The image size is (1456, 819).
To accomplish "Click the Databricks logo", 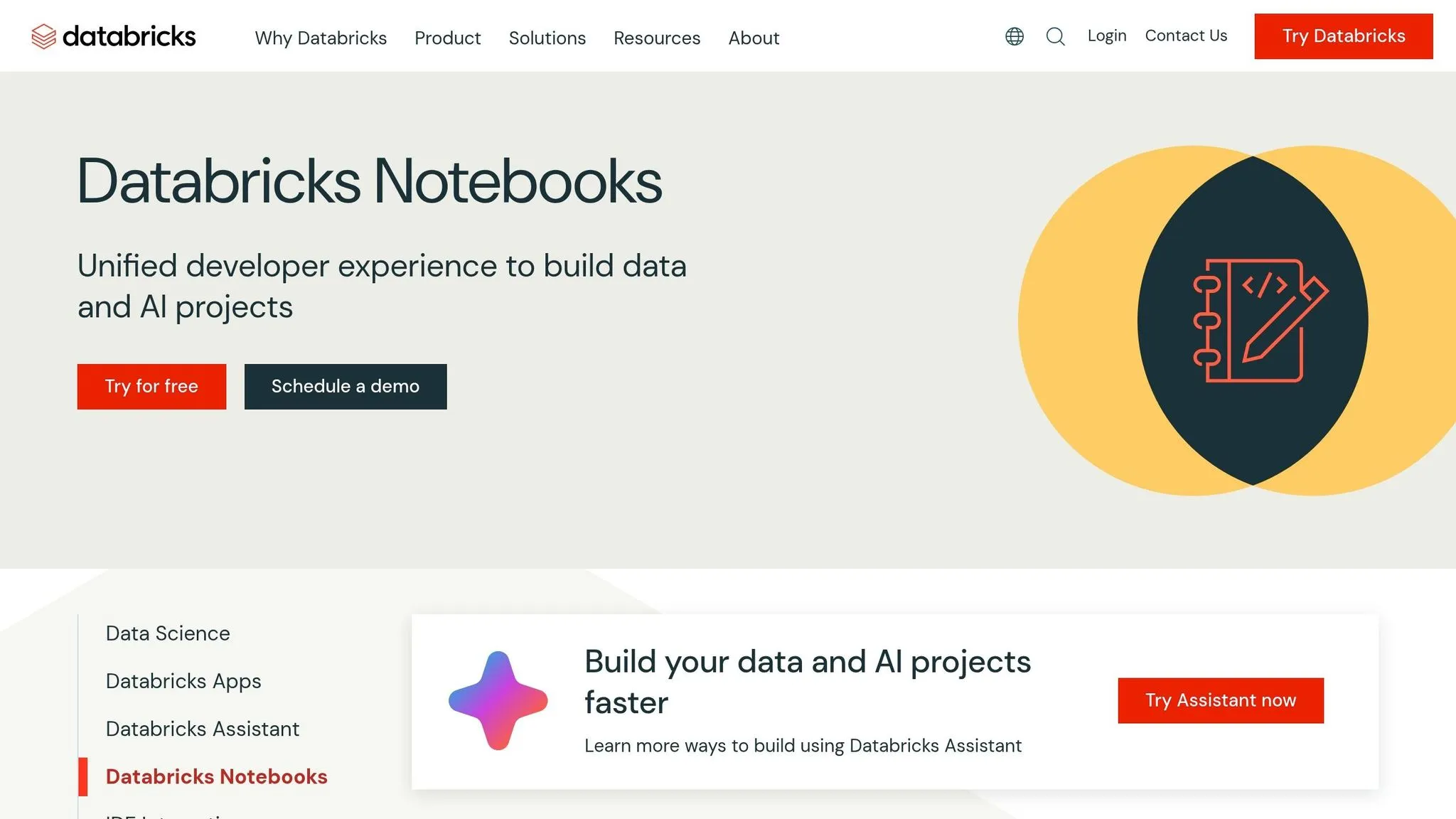I will pos(114,36).
